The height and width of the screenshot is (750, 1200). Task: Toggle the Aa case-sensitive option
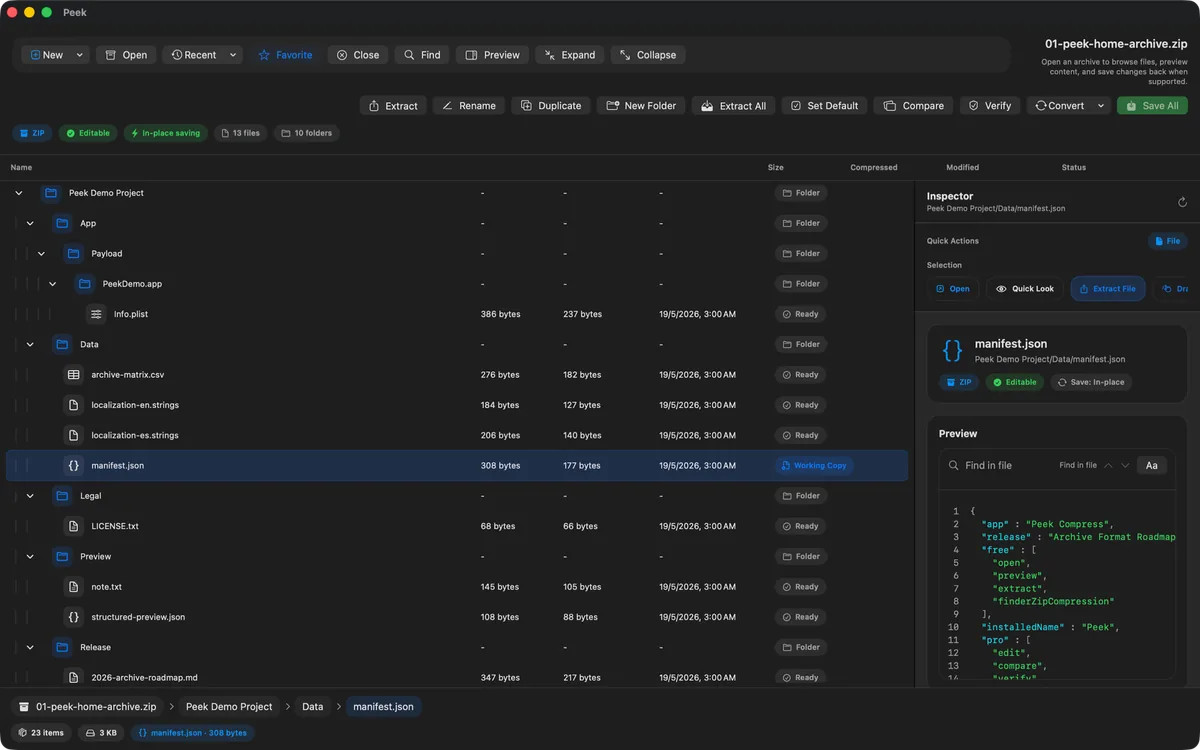click(x=1152, y=465)
